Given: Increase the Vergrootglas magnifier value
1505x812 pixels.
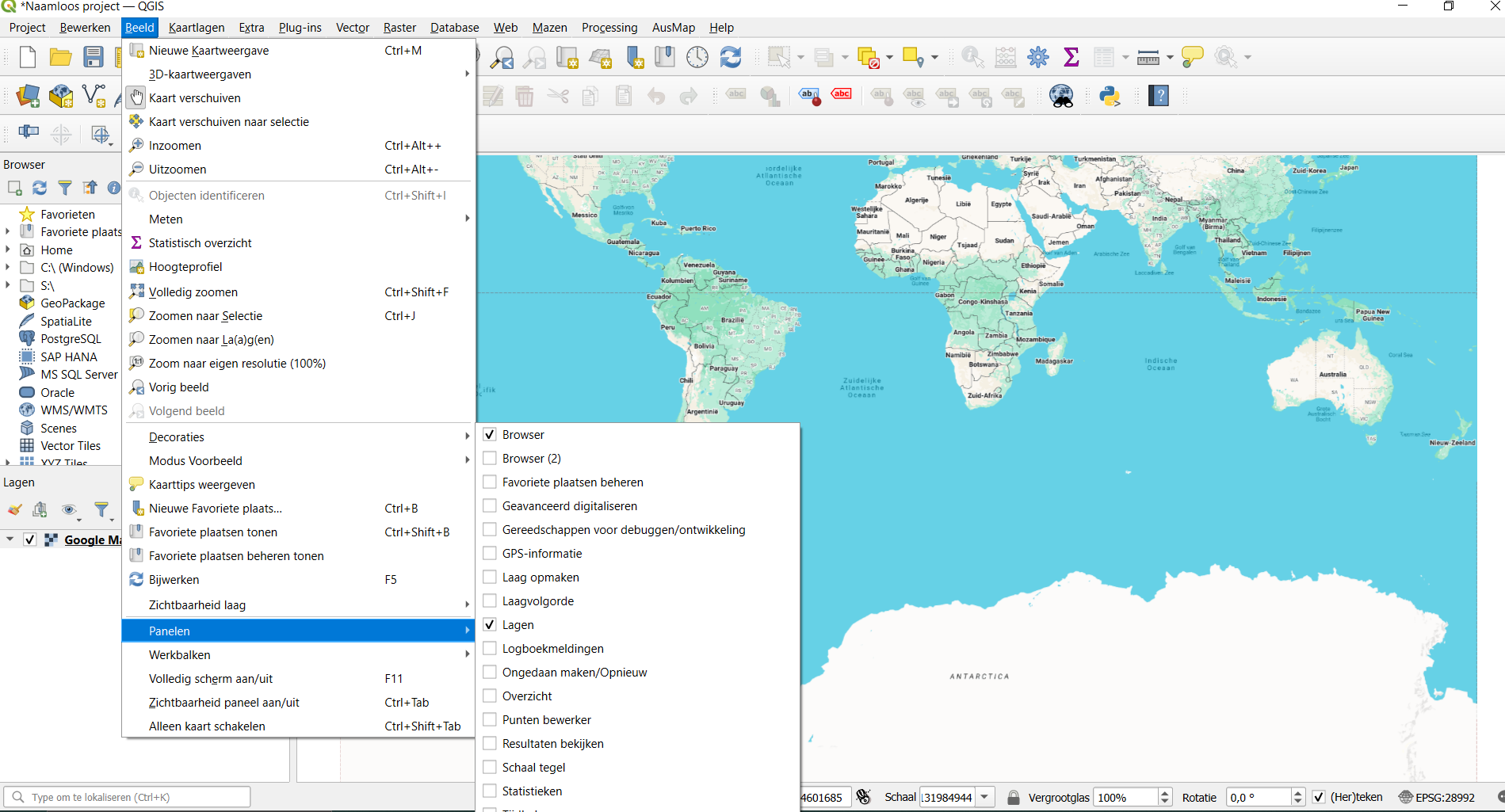Looking at the screenshot, I should click(x=1164, y=793).
